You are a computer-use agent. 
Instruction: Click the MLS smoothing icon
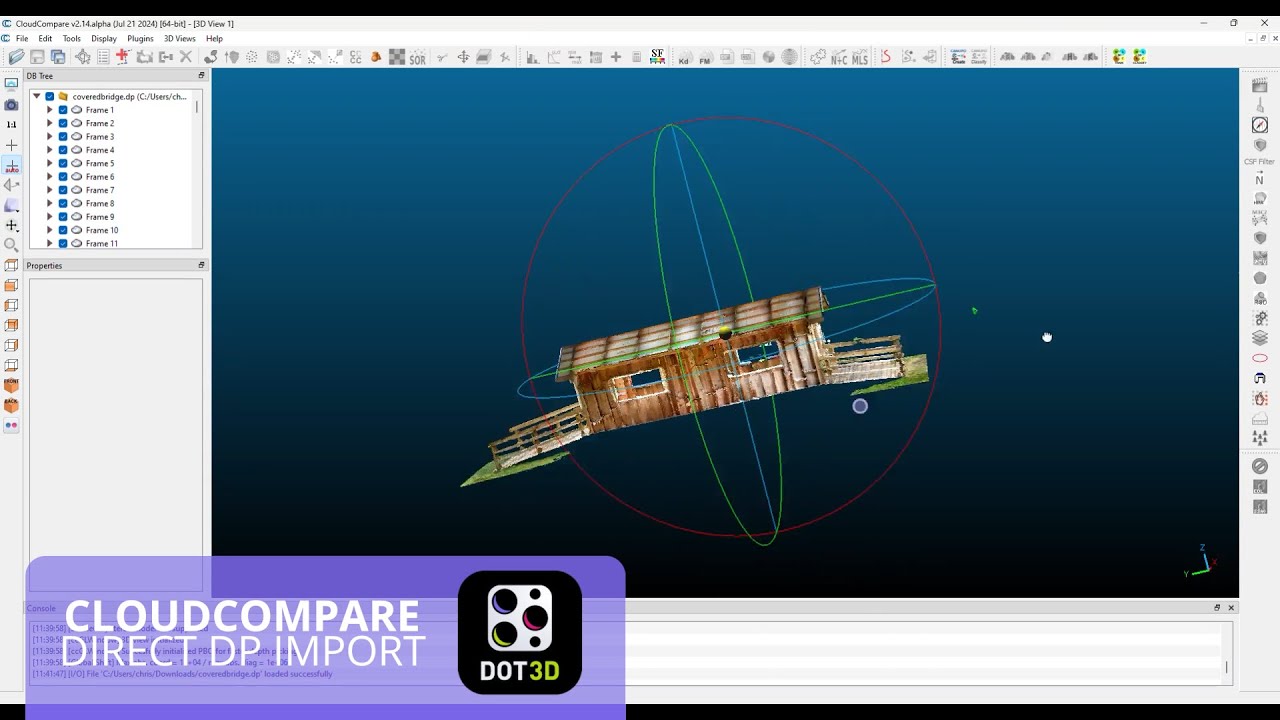click(860, 58)
